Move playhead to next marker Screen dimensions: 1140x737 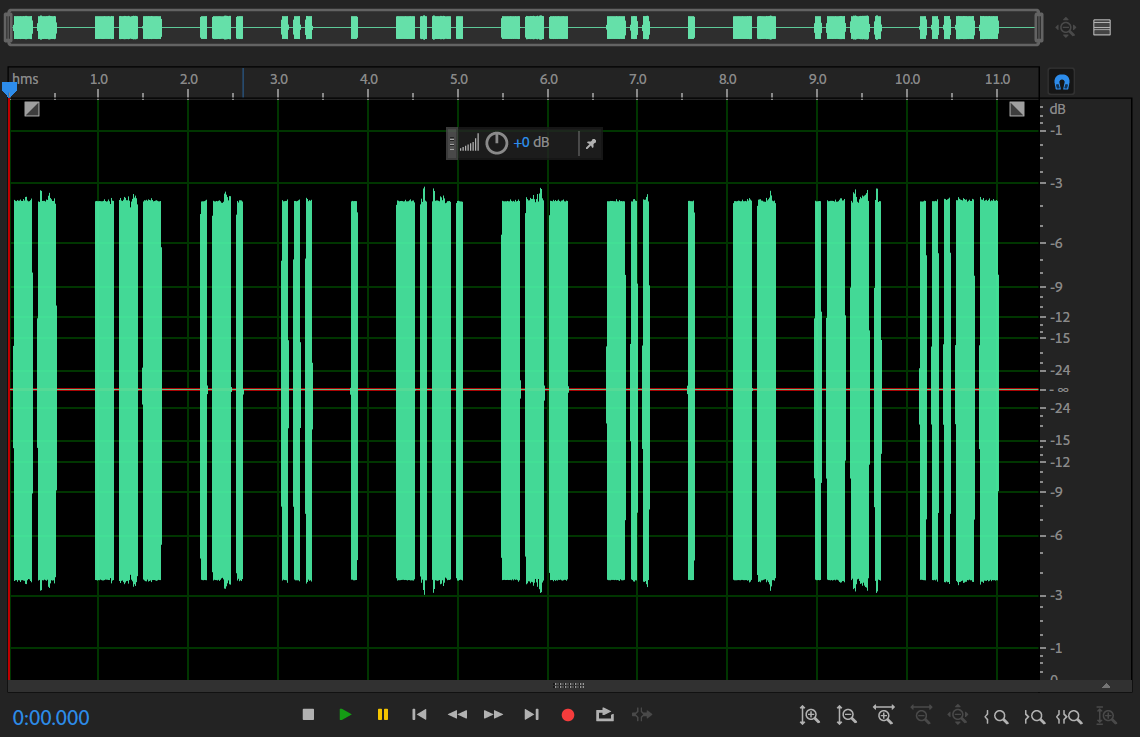[531, 715]
